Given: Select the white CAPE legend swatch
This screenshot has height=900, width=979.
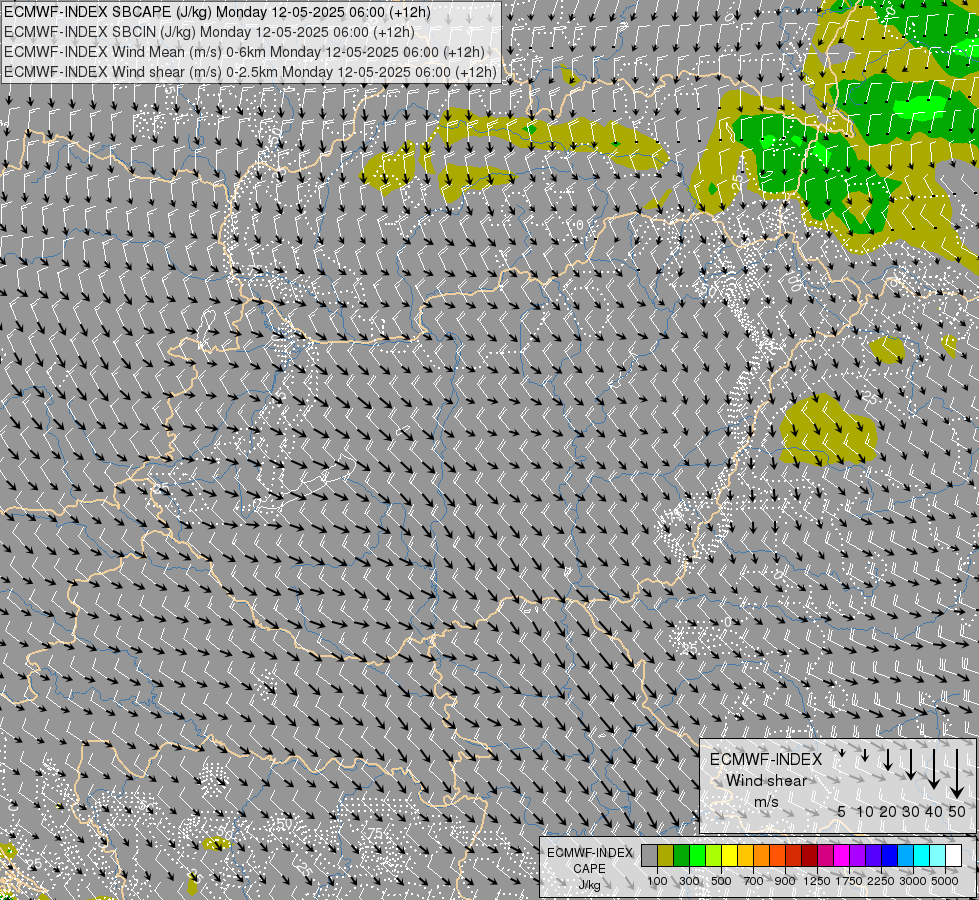Looking at the screenshot, I should pos(955,855).
